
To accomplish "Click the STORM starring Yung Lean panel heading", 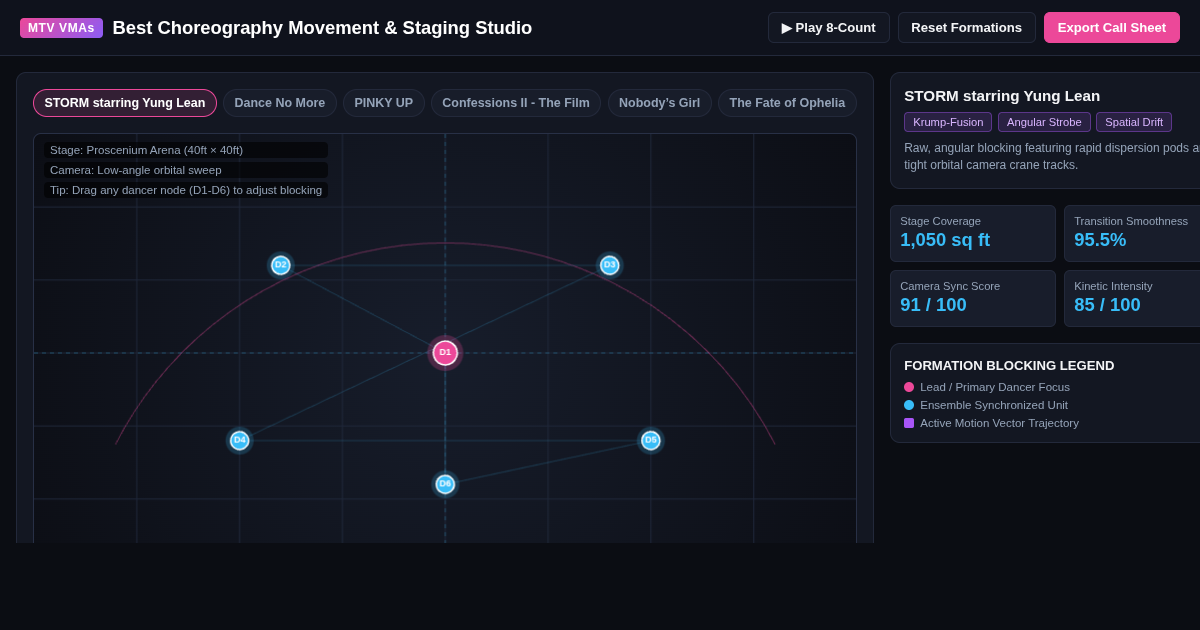I will (1002, 96).
